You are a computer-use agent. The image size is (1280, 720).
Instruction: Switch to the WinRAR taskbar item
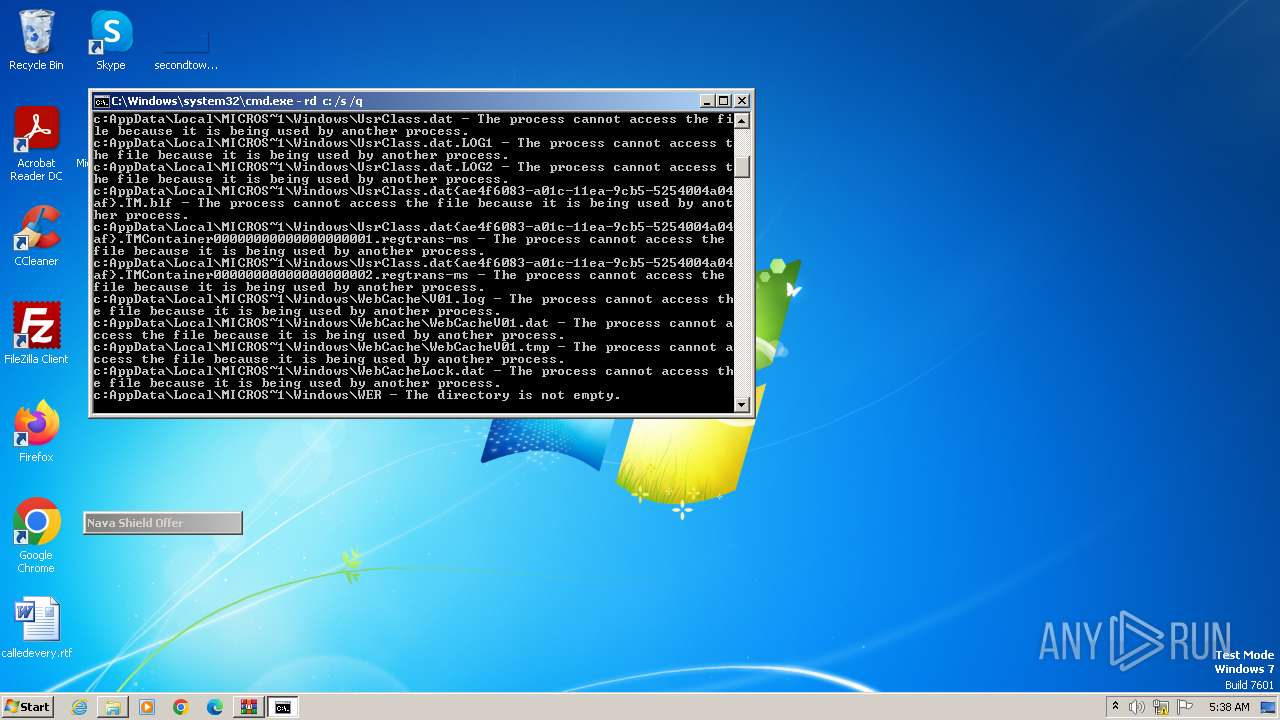[x=249, y=707]
